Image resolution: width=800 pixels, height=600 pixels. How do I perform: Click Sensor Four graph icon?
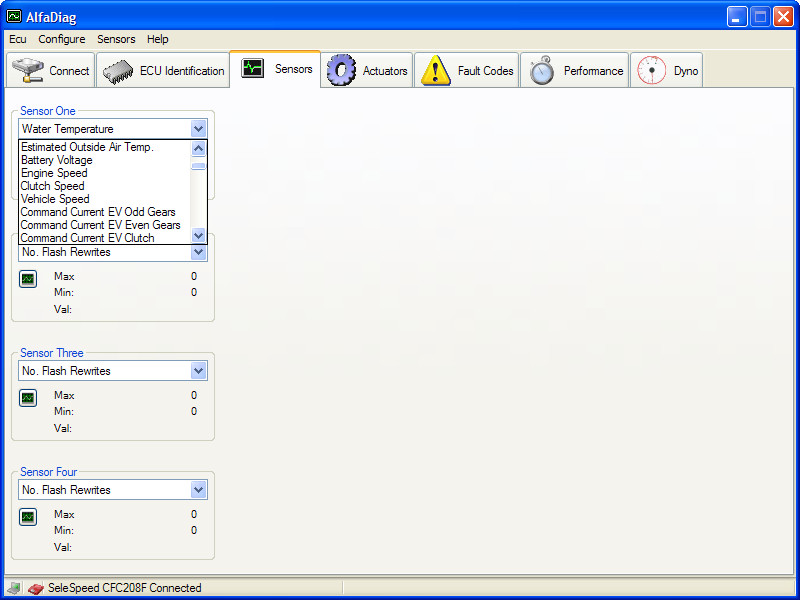point(28,517)
